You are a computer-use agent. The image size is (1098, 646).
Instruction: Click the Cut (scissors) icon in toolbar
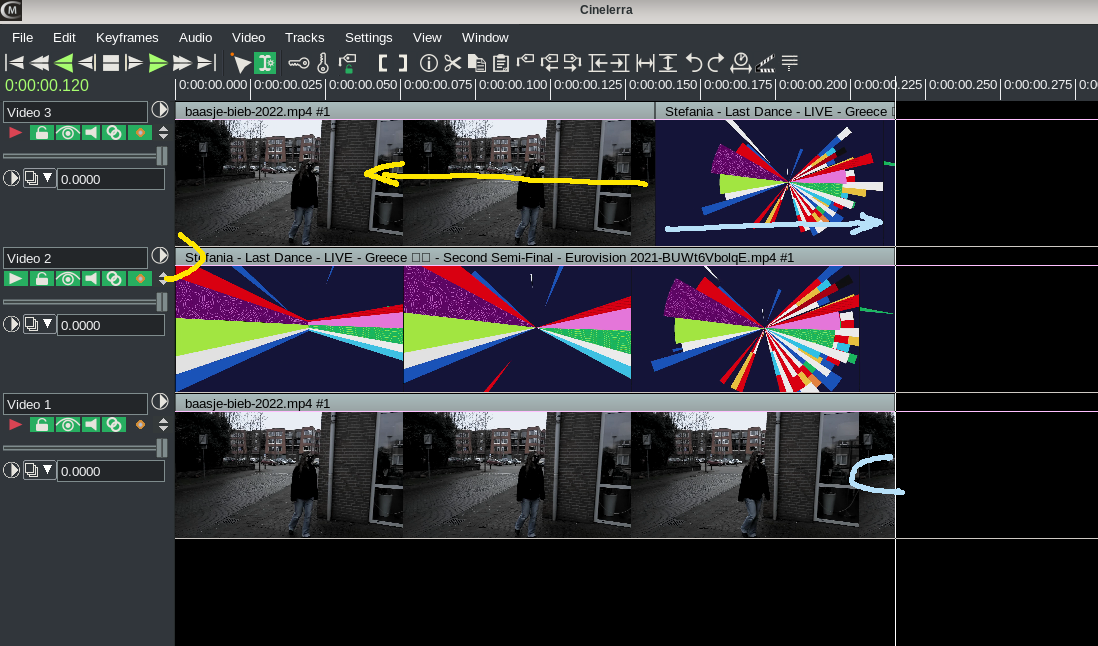(x=453, y=63)
